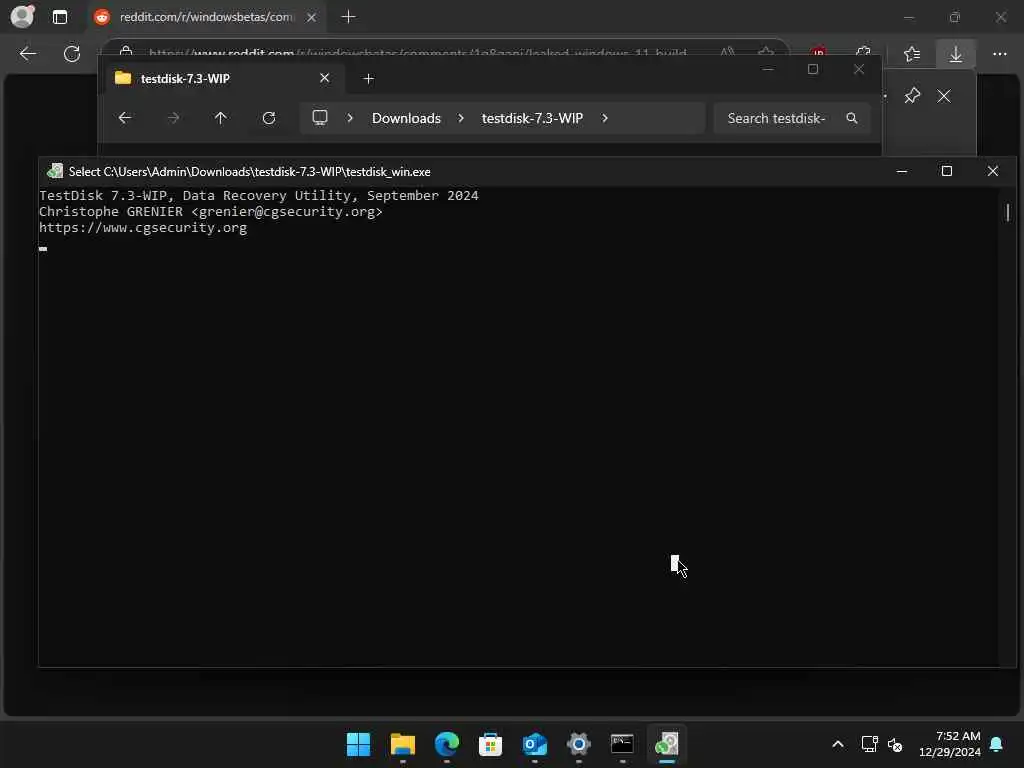The image size is (1024, 768).
Task: Open the Edge favorites list icon
Action: [x=912, y=54]
